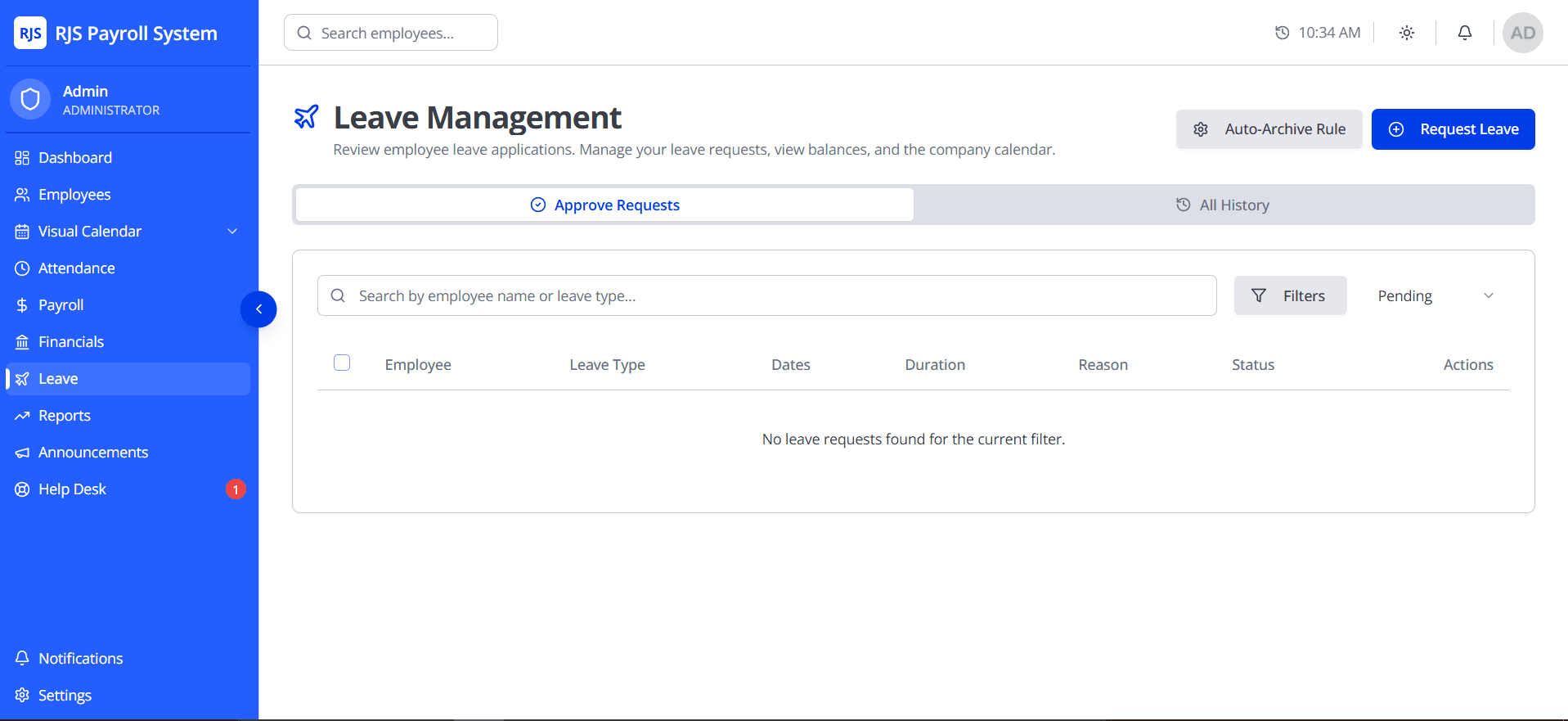
Task: Click the magnifier icon in employee search
Action: click(304, 33)
